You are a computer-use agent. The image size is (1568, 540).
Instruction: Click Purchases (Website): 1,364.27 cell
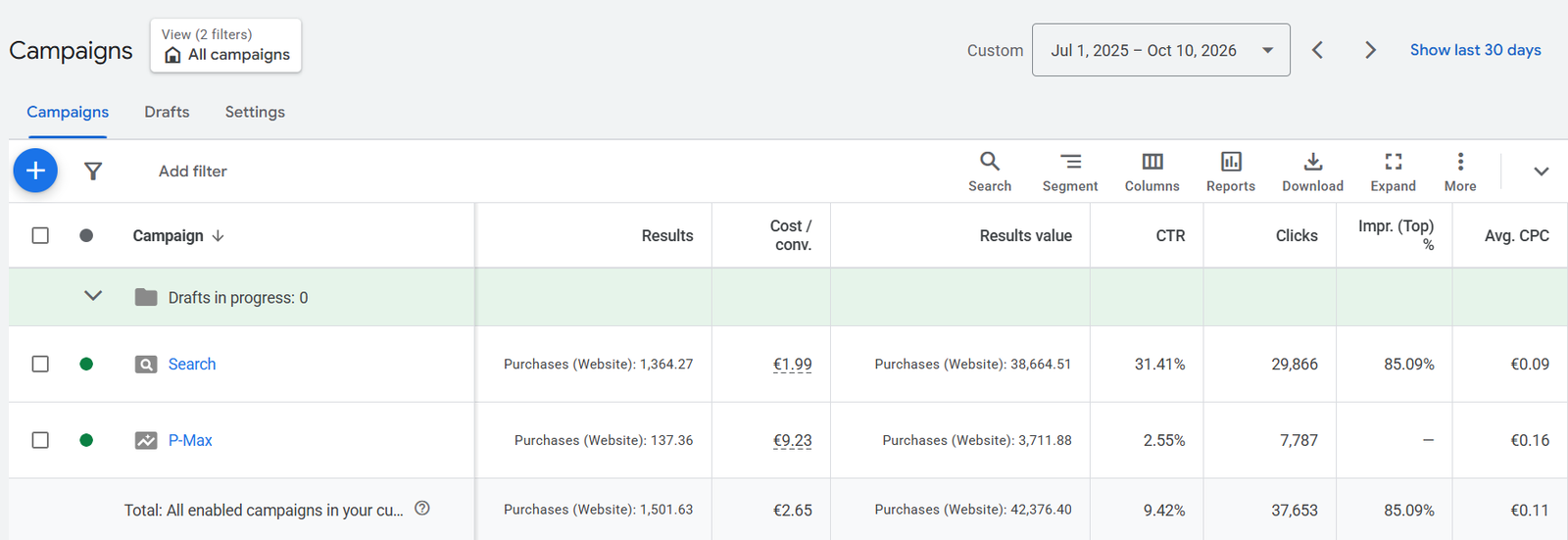[598, 365]
